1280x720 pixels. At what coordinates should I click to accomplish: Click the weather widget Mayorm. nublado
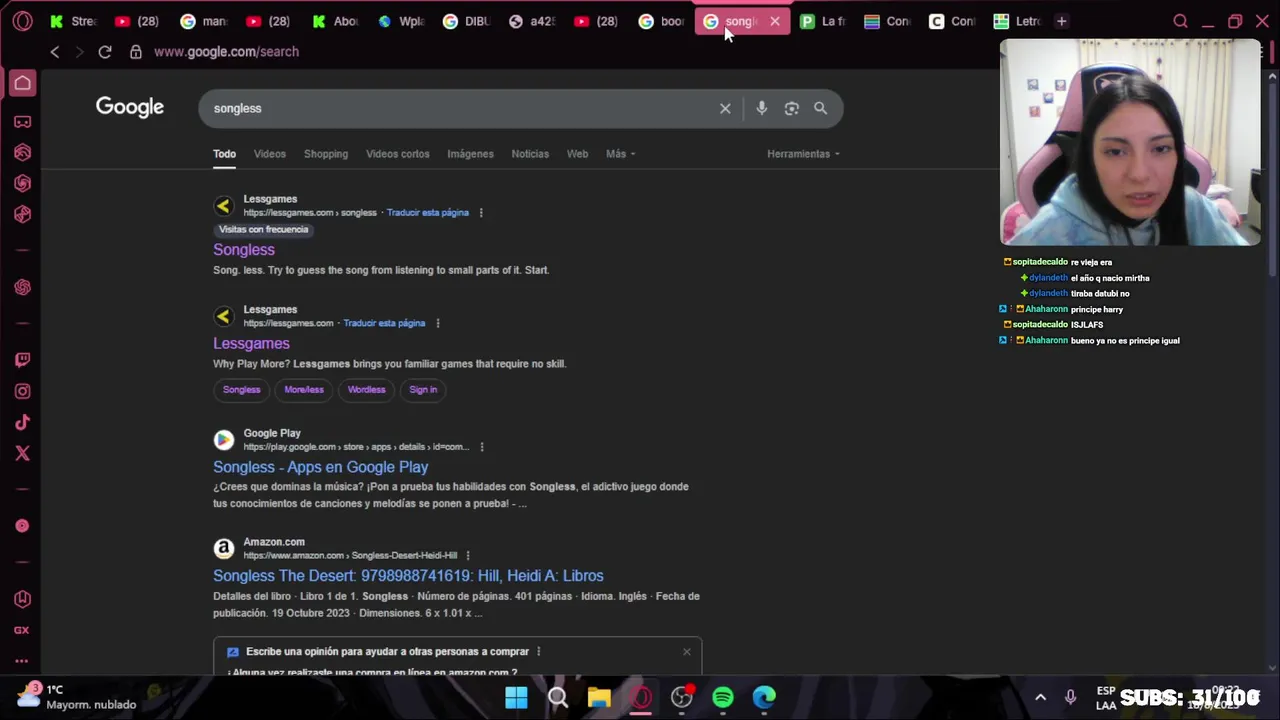78,697
